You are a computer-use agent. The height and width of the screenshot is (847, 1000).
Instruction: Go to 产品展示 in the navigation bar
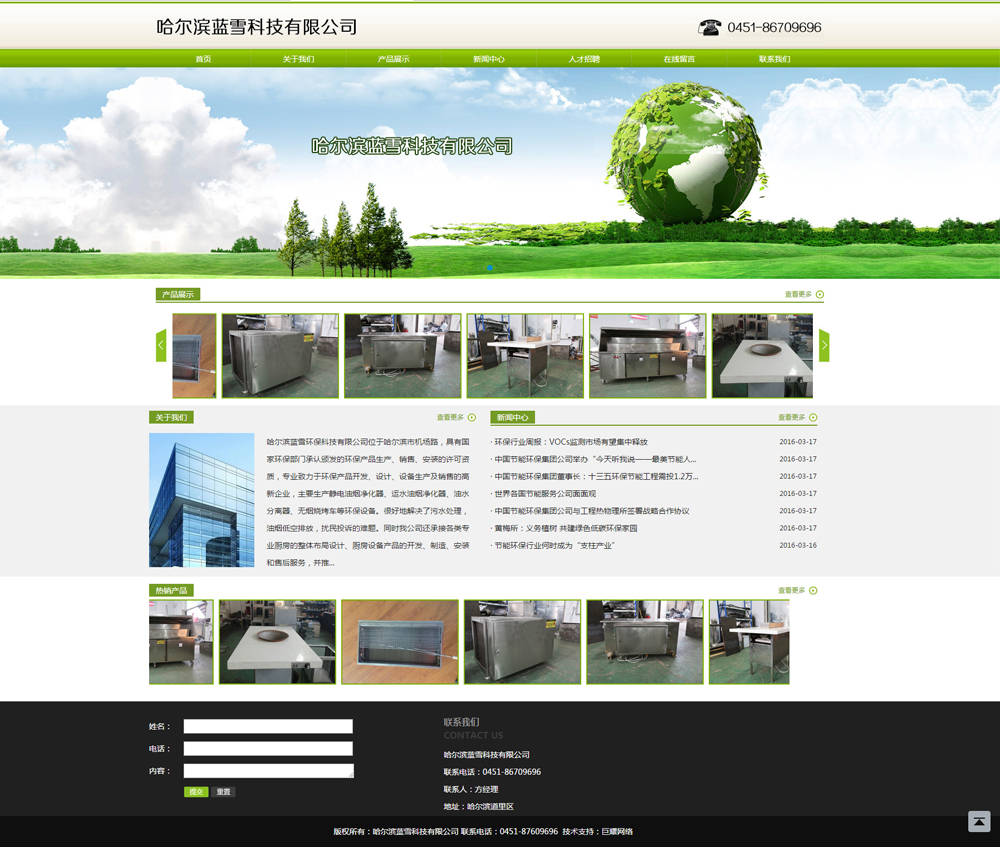click(393, 60)
